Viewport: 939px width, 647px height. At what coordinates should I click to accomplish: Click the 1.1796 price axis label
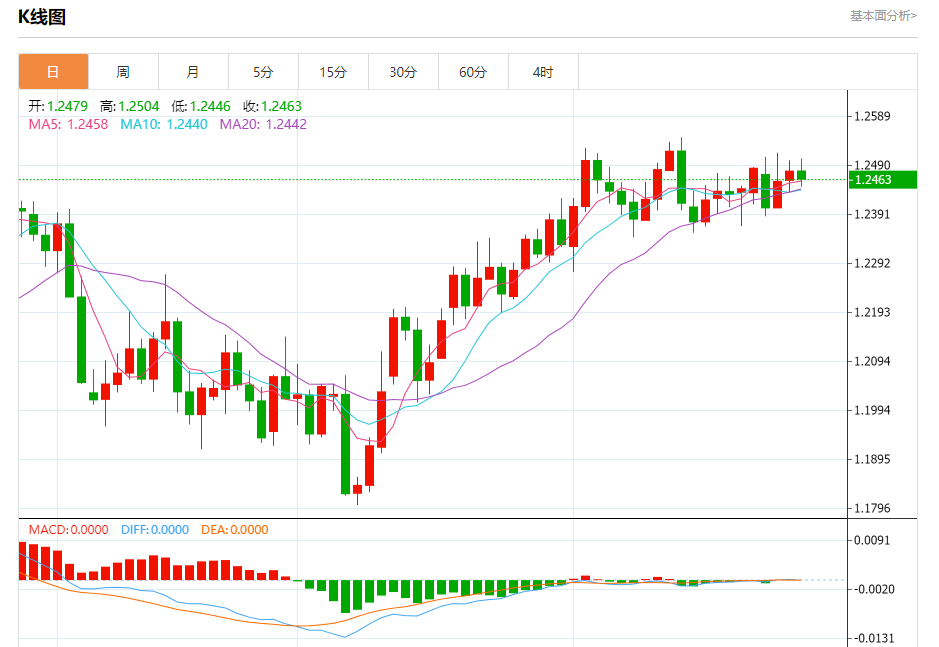point(872,509)
